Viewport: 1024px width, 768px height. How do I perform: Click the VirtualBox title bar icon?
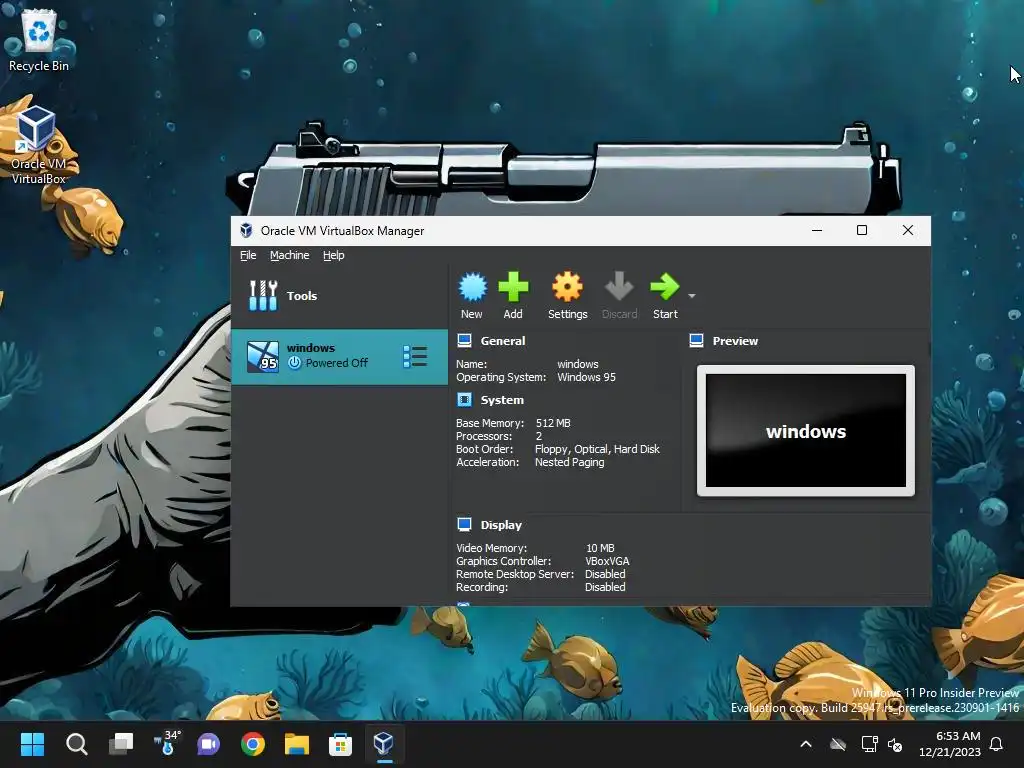pos(246,231)
